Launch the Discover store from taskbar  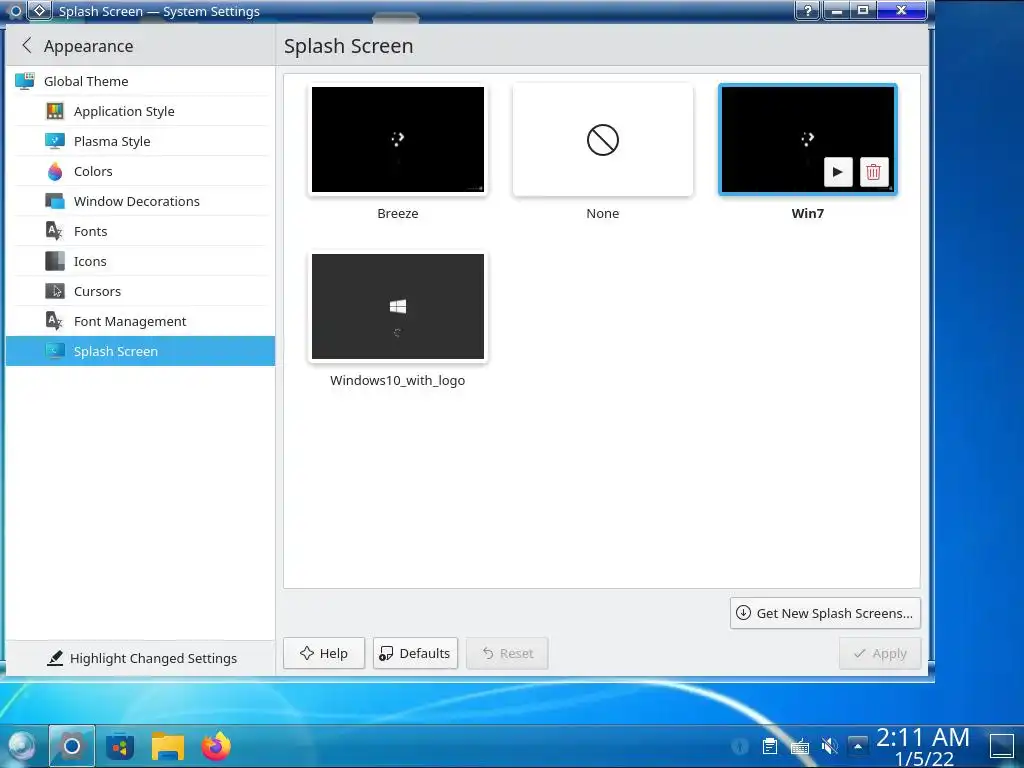click(x=120, y=746)
